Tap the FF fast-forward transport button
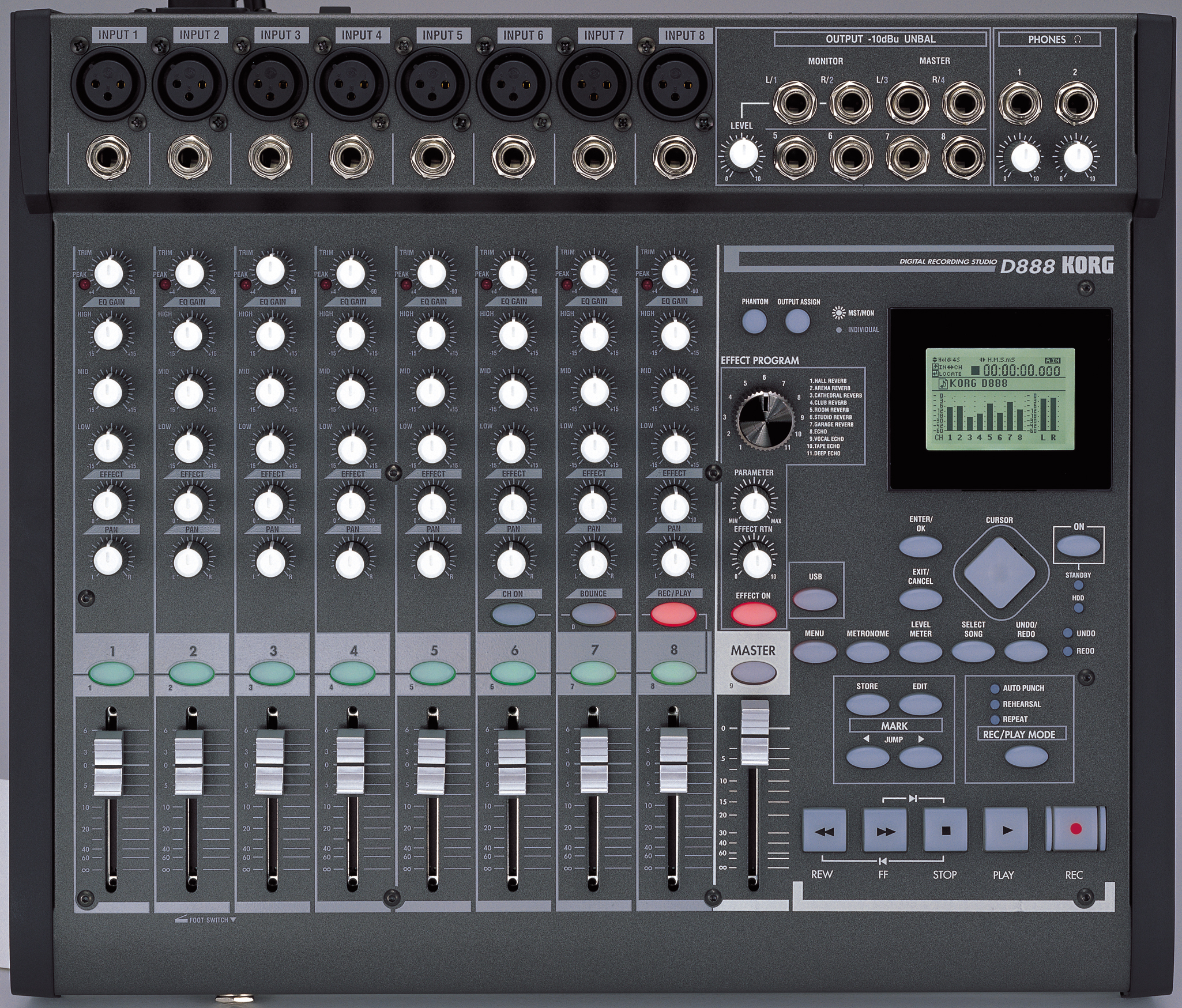This screenshot has height=1008, width=1182. (885, 830)
